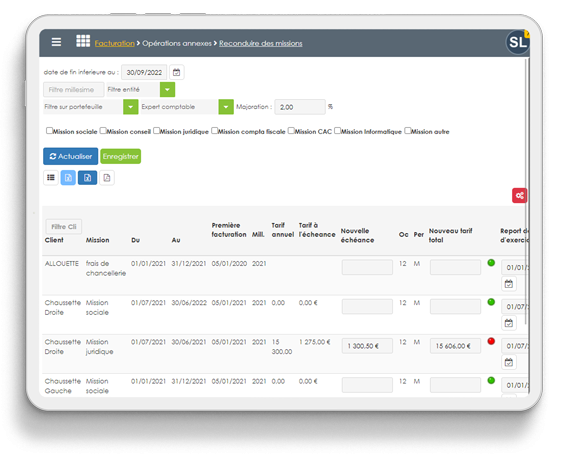
Task: Open calendar icon in ALLOUETTE row
Action: click(508, 284)
